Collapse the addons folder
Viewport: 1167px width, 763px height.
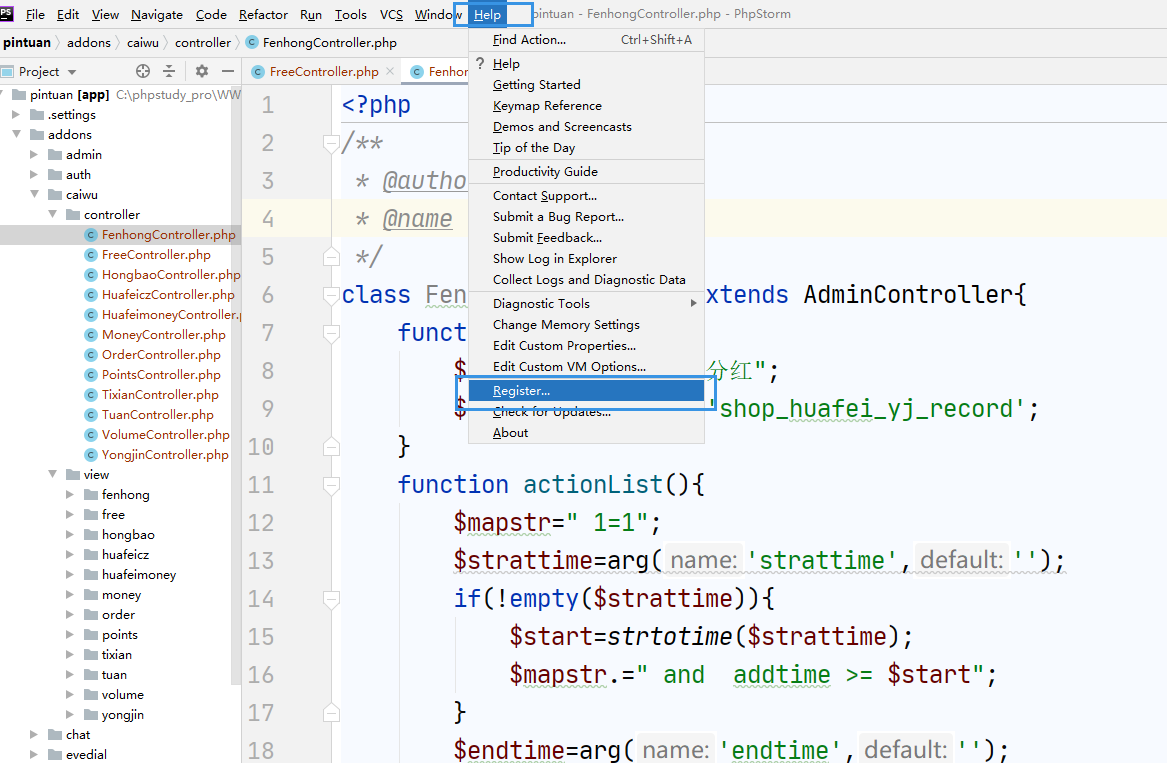16,135
